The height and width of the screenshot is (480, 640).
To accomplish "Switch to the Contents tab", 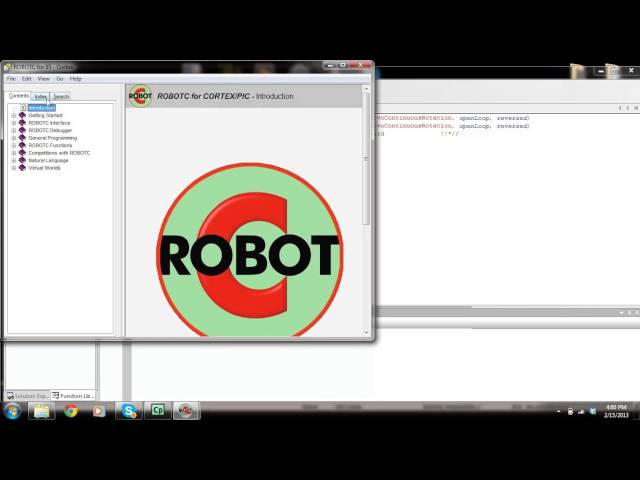I will pos(19,96).
